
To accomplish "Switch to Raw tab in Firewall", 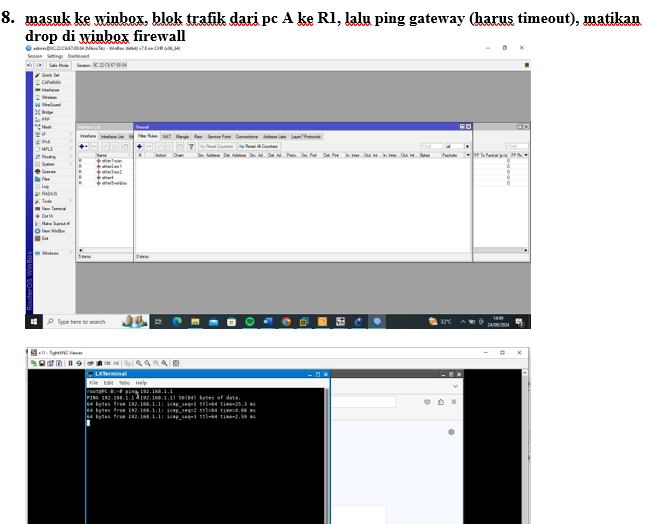I will click(x=198, y=137).
